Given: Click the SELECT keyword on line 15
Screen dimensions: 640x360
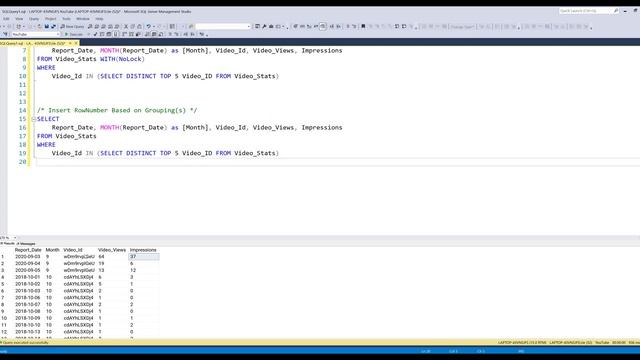Looking at the screenshot, I should [x=48, y=119].
